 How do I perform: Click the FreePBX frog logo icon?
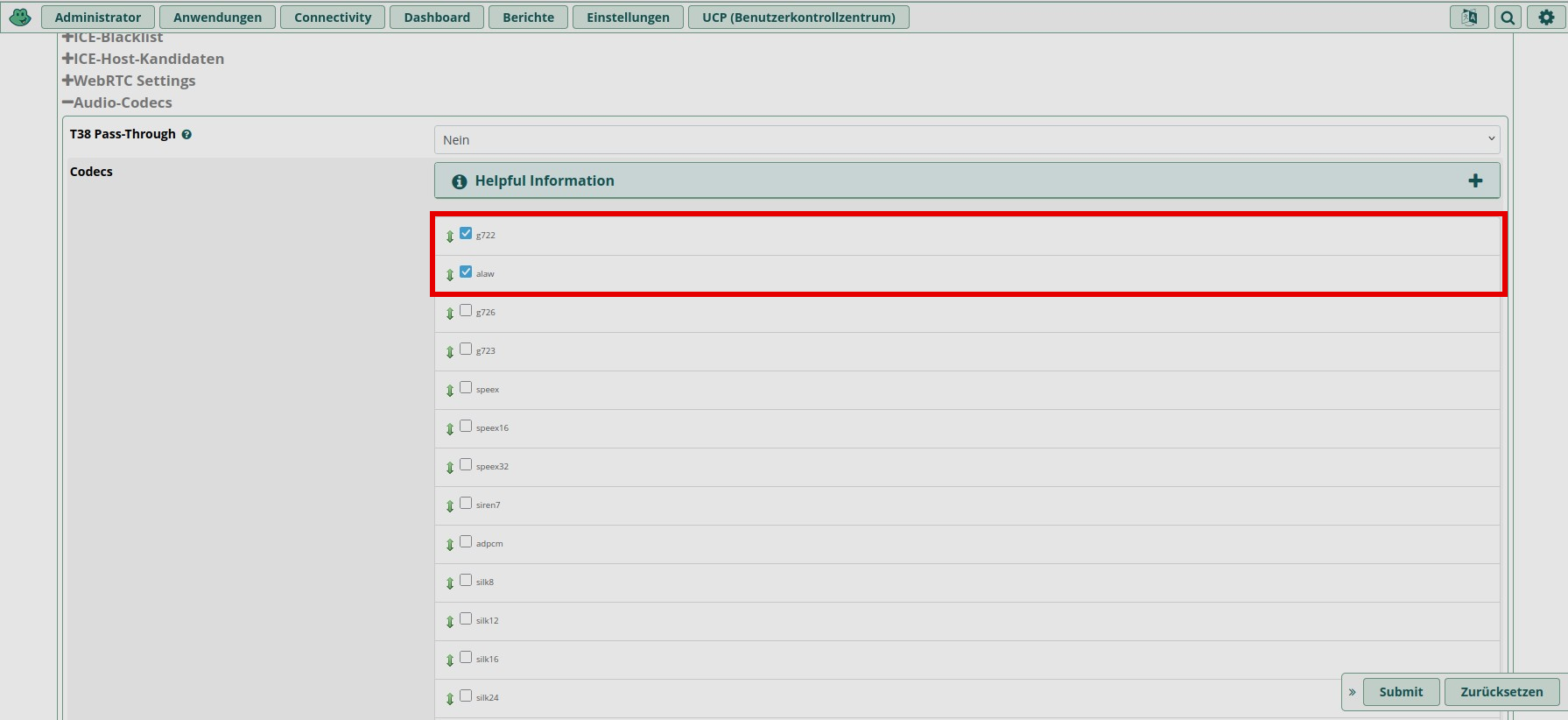coord(20,17)
